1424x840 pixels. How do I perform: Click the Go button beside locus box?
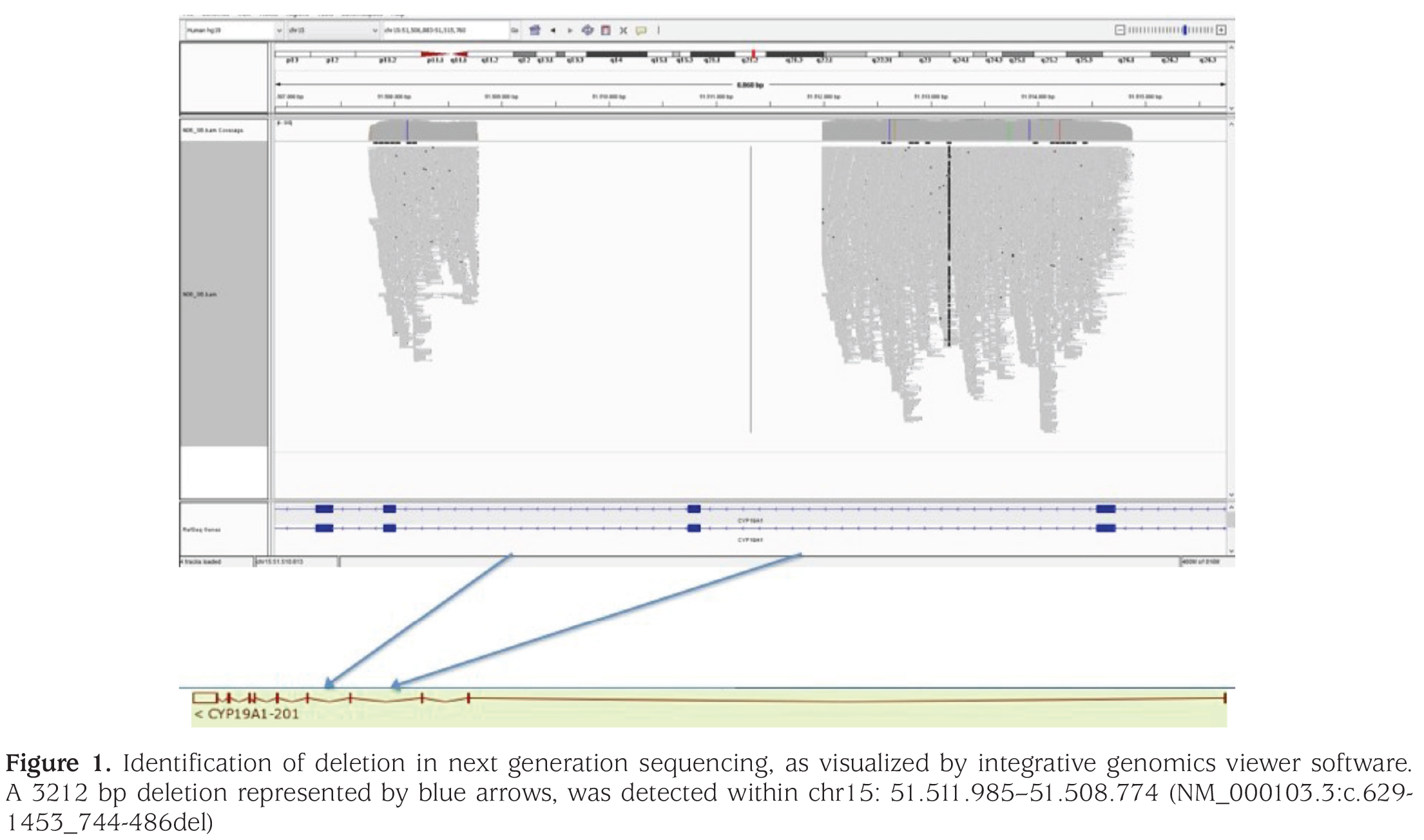click(x=515, y=30)
